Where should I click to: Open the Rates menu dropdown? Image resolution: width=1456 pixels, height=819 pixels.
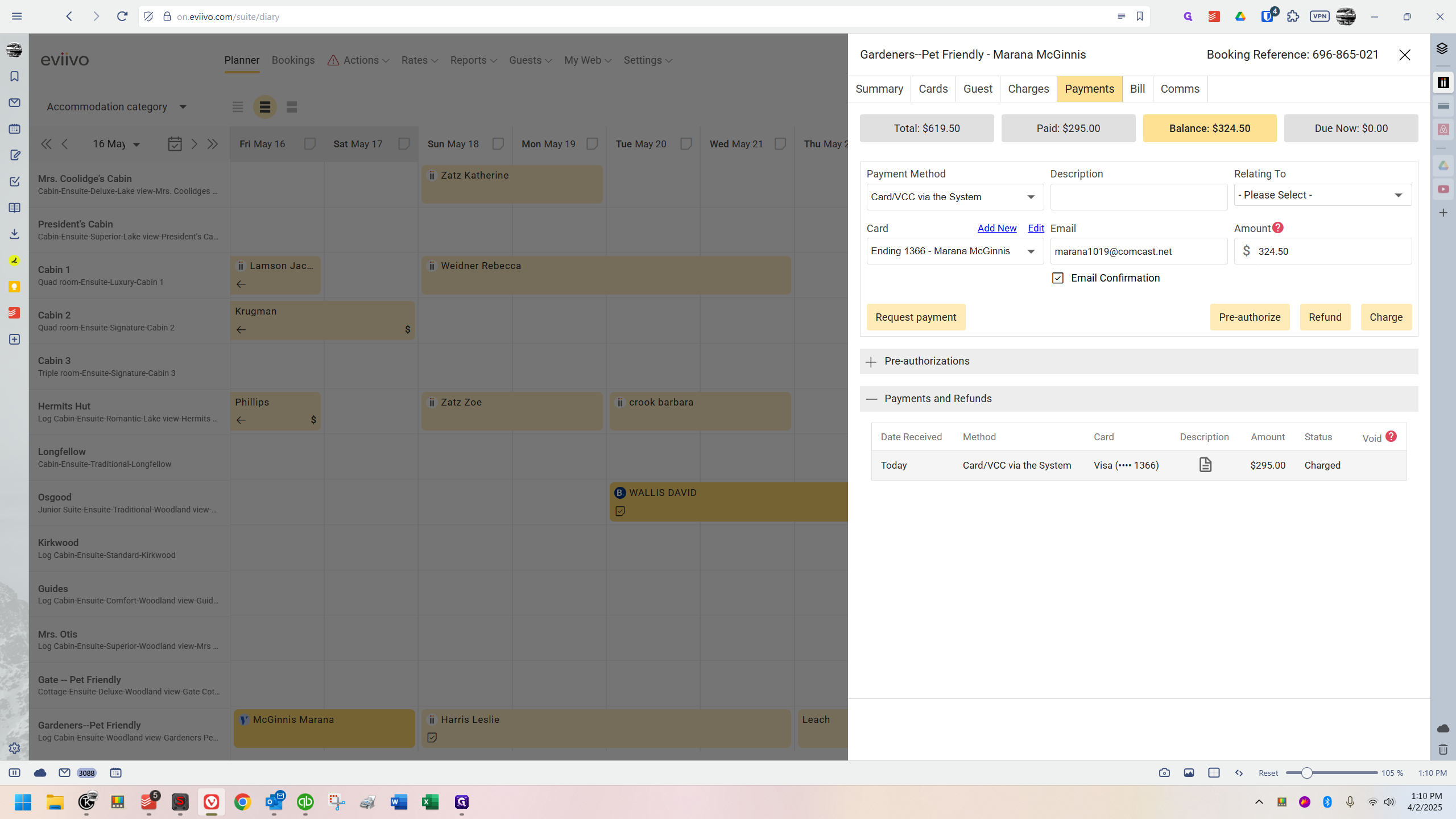pyautogui.click(x=420, y=60)
